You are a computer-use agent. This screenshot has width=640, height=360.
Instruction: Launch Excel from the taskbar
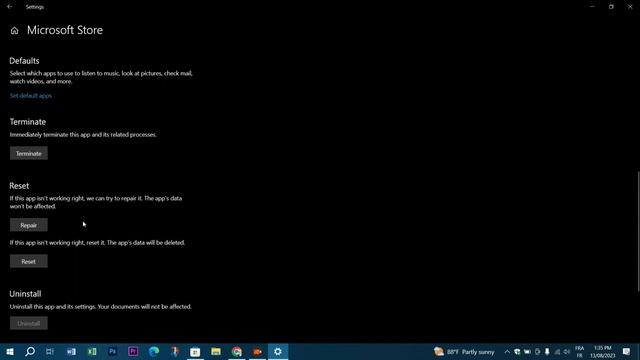point(92,351)
